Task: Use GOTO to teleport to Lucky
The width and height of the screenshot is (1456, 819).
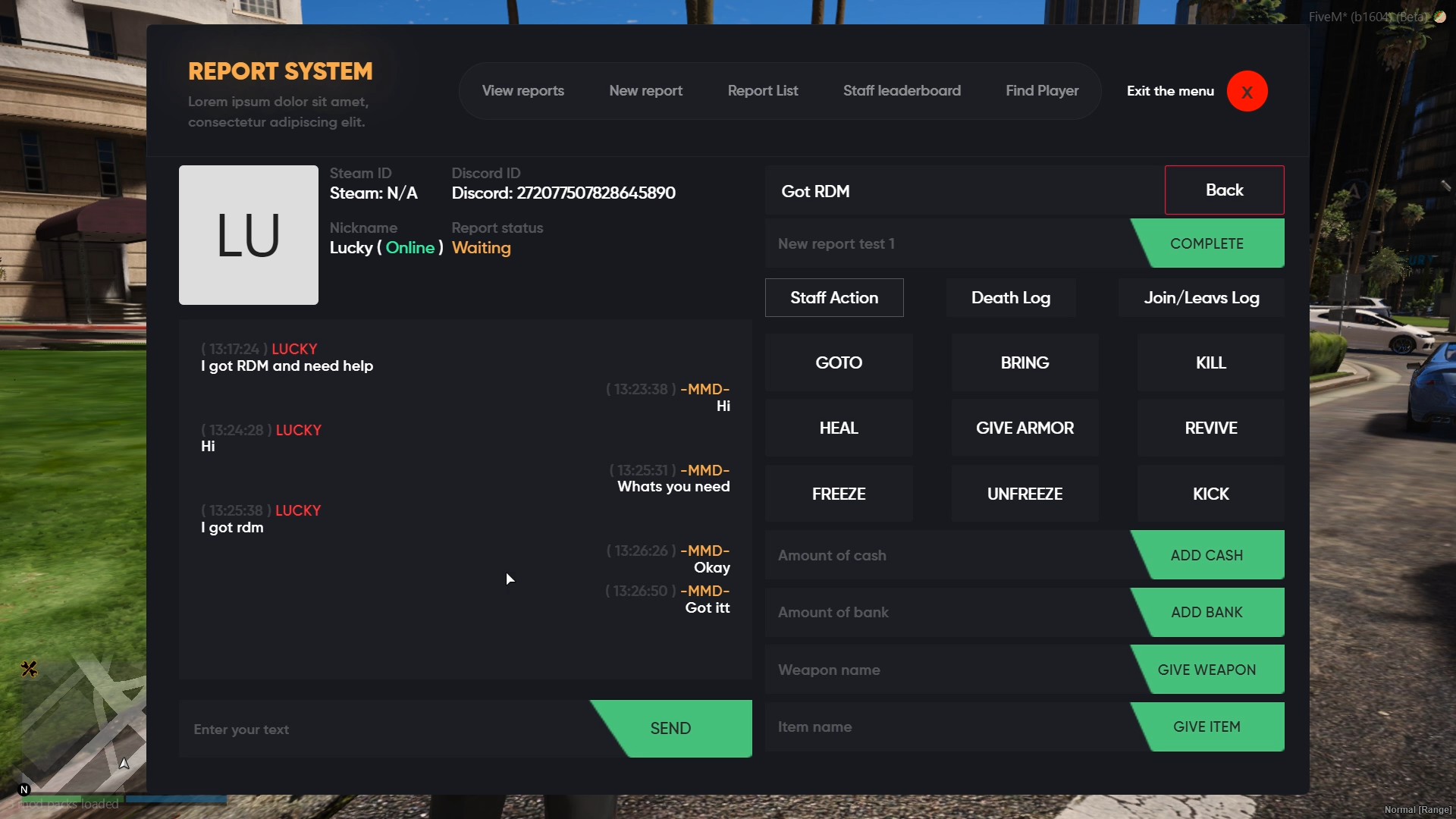Action: pyautogui.click(x=839, y=362)
